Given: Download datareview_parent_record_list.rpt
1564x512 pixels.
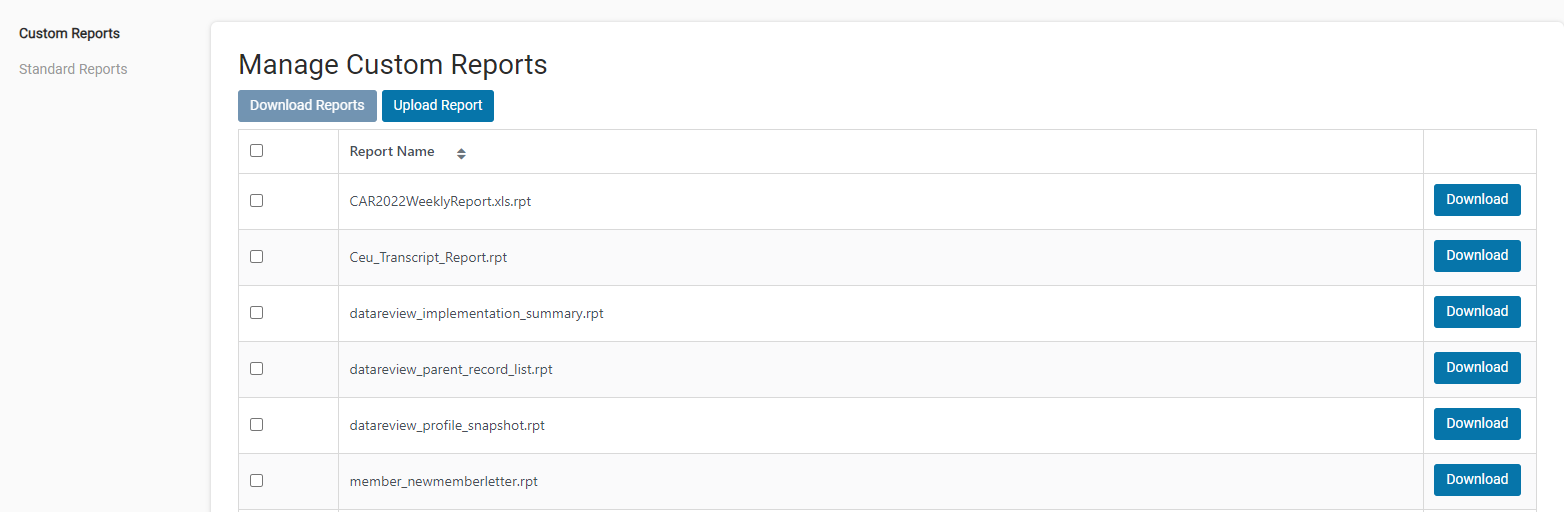Looking at the screenshot, I should [1477, 368].
